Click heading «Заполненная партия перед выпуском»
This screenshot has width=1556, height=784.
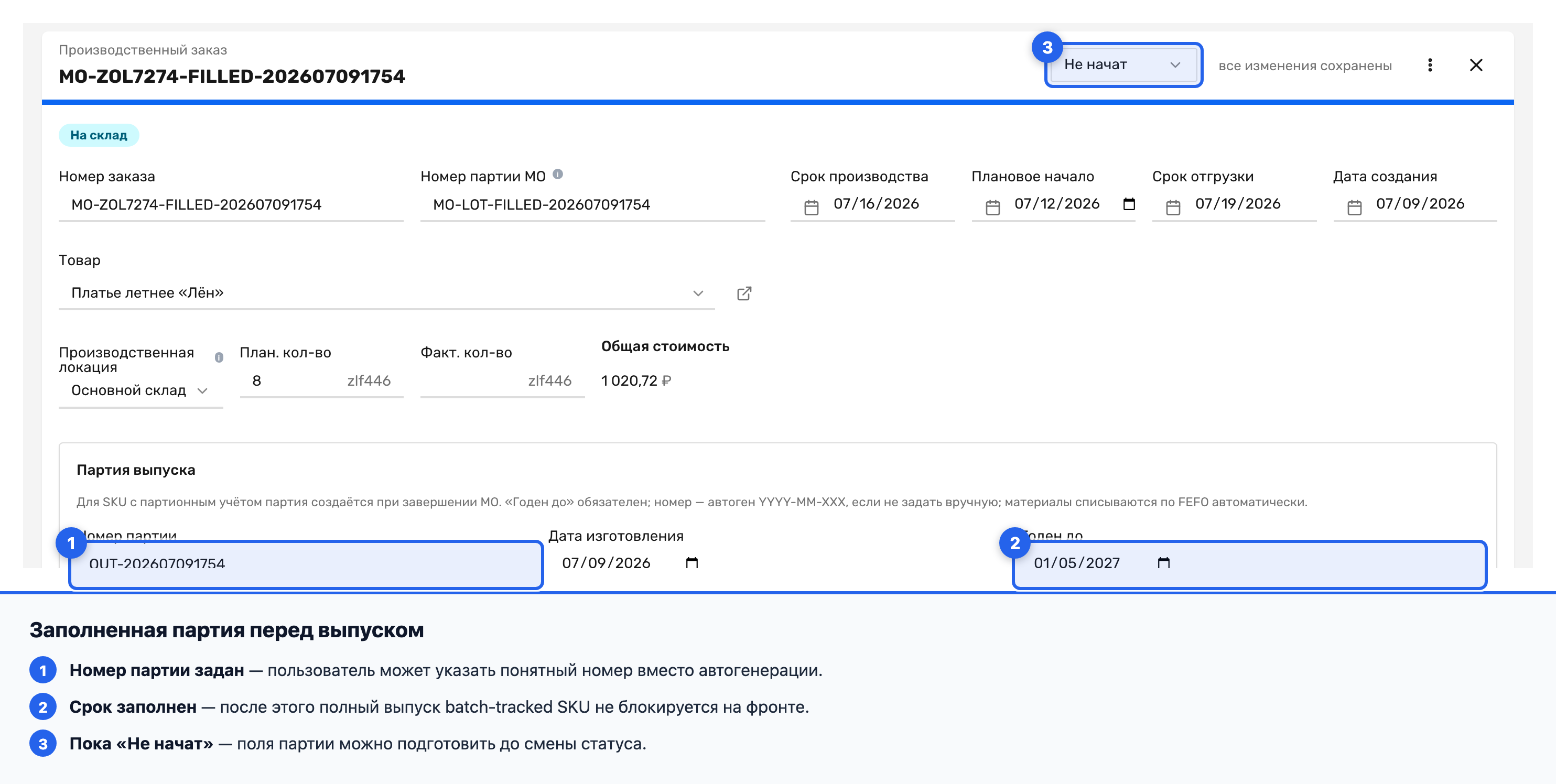[x=226, y=630]
